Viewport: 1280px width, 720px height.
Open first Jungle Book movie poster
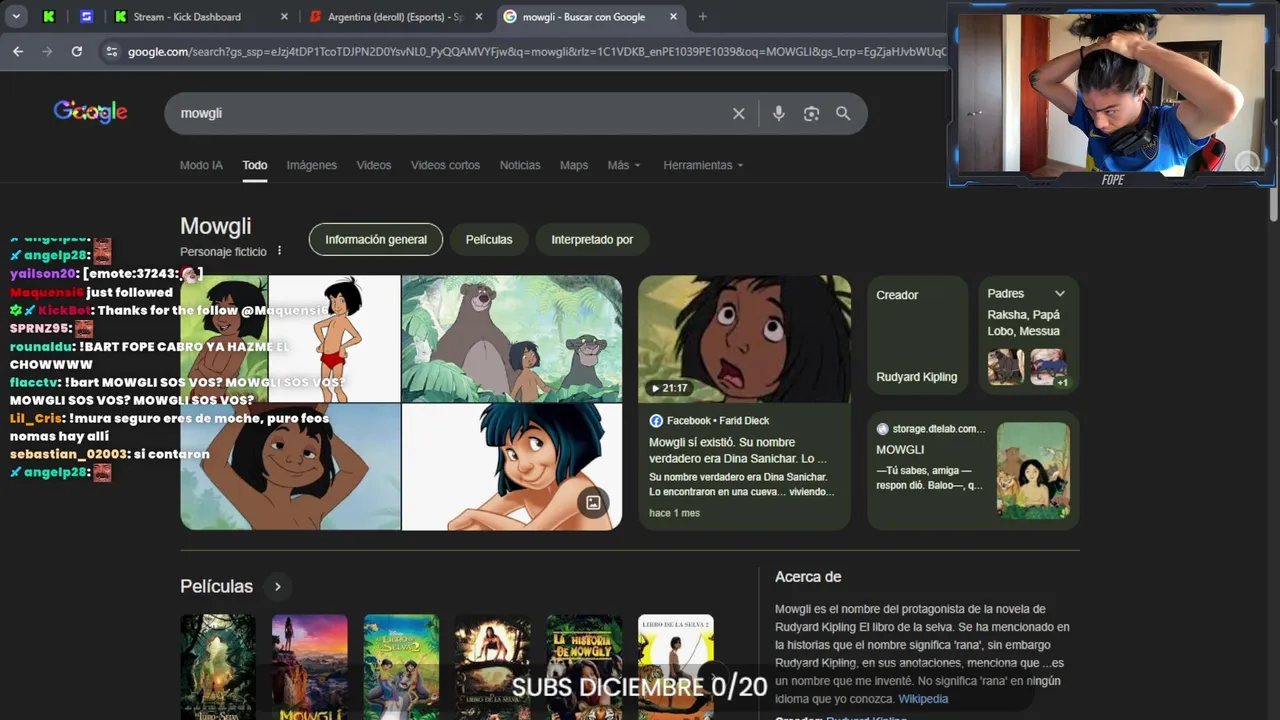tap(218, 667)
